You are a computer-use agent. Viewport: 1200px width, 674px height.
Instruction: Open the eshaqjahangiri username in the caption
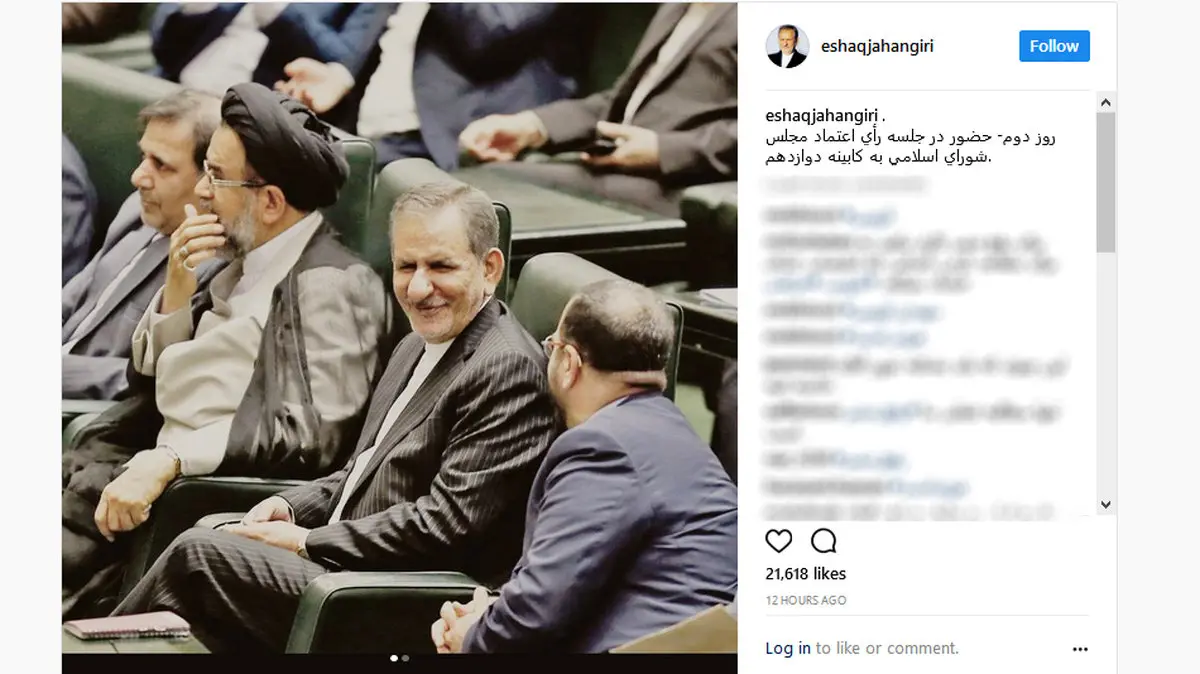point(823,117)
